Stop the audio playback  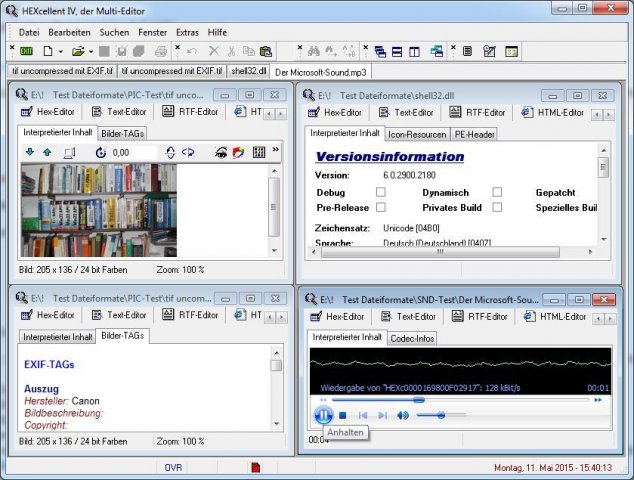pos(343,415)
